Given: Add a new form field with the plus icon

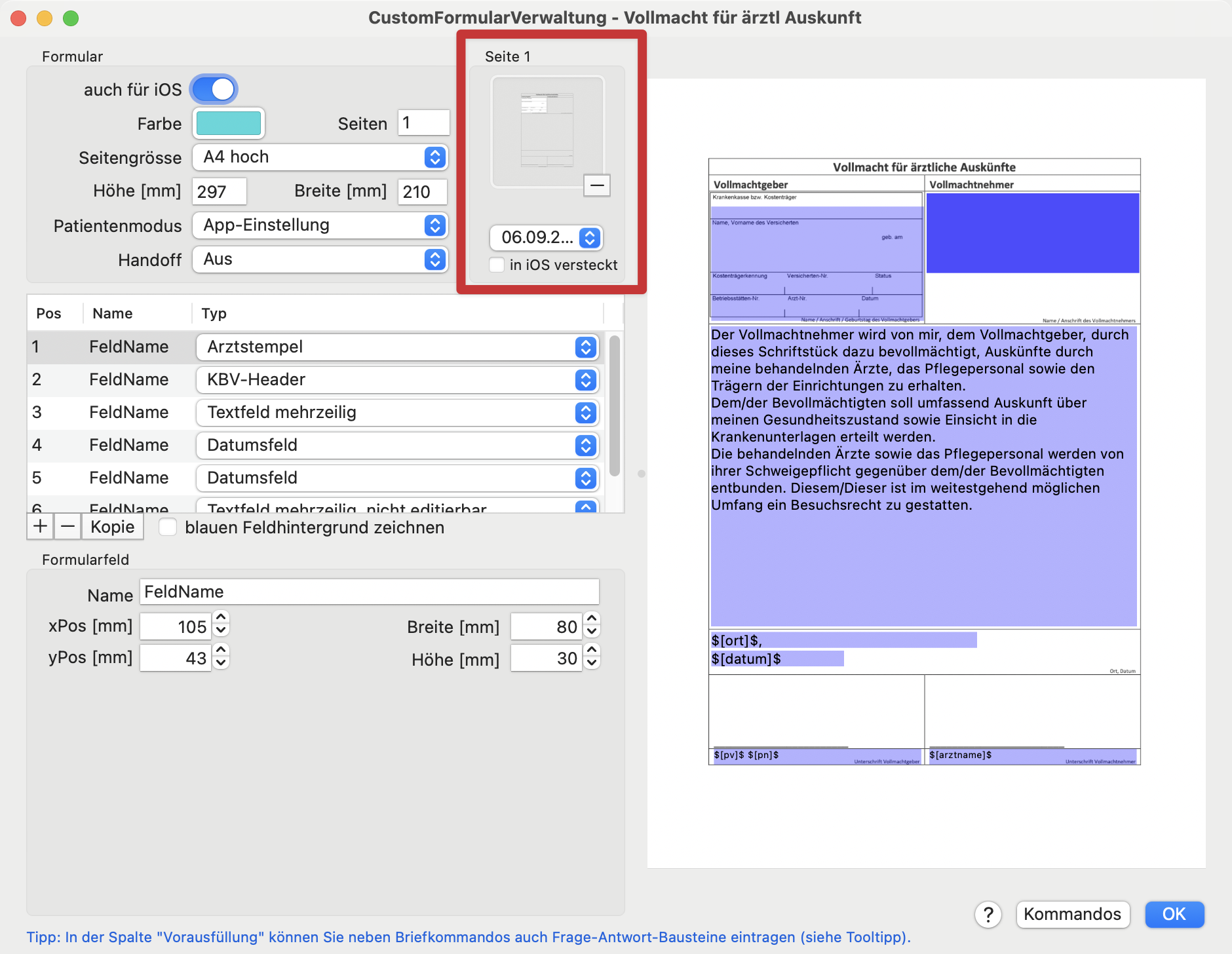Looking at the screenshot, I should [40, 526].
